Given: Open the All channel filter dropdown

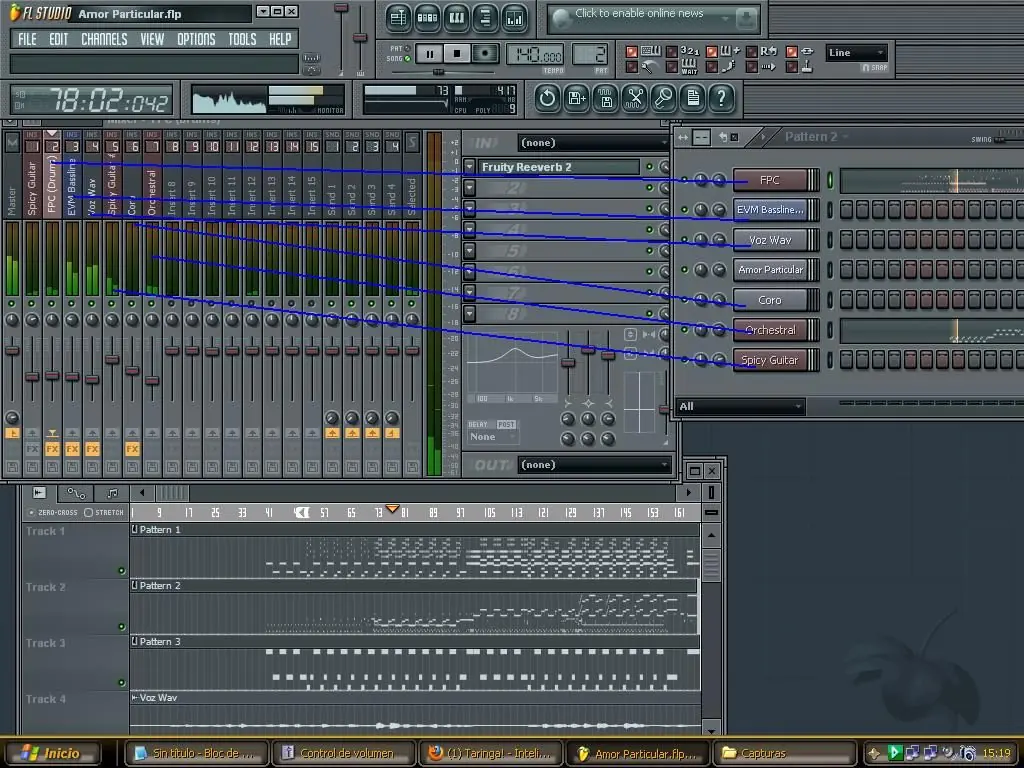Looking at the screenshot, I should click(741, 406).
